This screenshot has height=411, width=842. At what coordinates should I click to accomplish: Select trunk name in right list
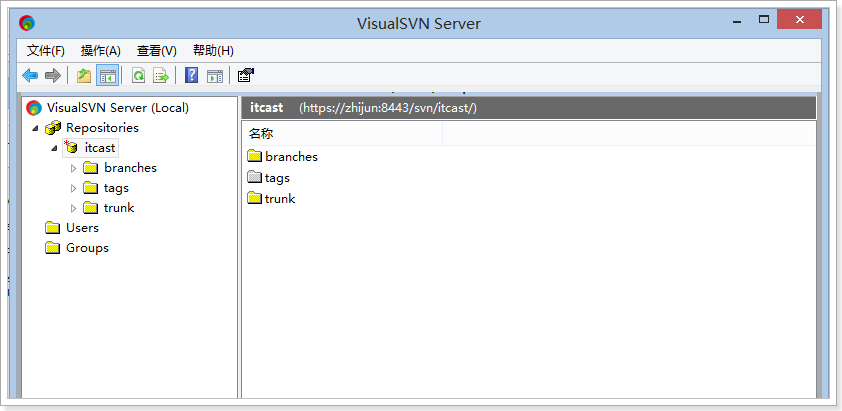coord(280,199)
